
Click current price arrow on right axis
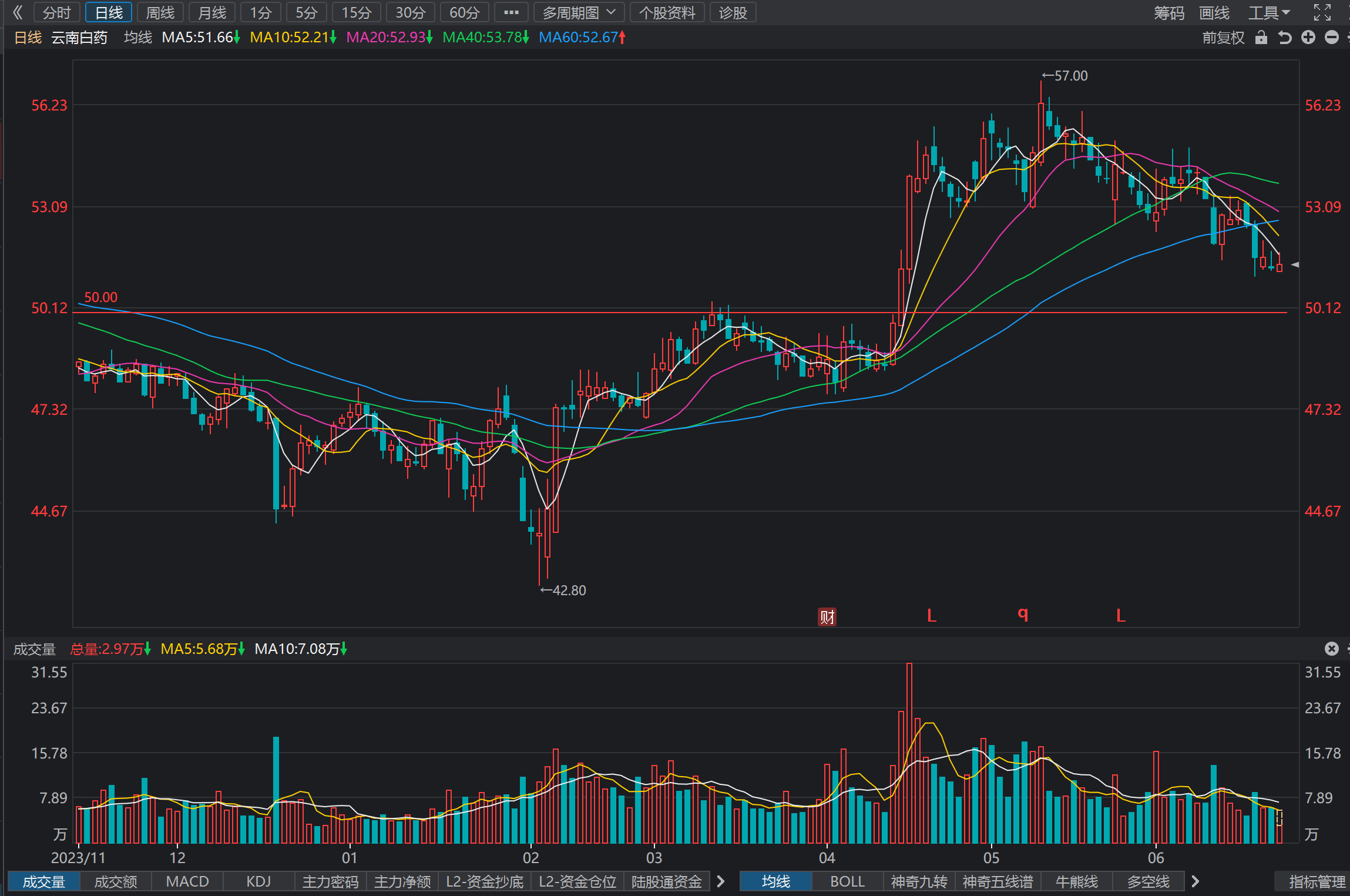[x=1295, y=265]
